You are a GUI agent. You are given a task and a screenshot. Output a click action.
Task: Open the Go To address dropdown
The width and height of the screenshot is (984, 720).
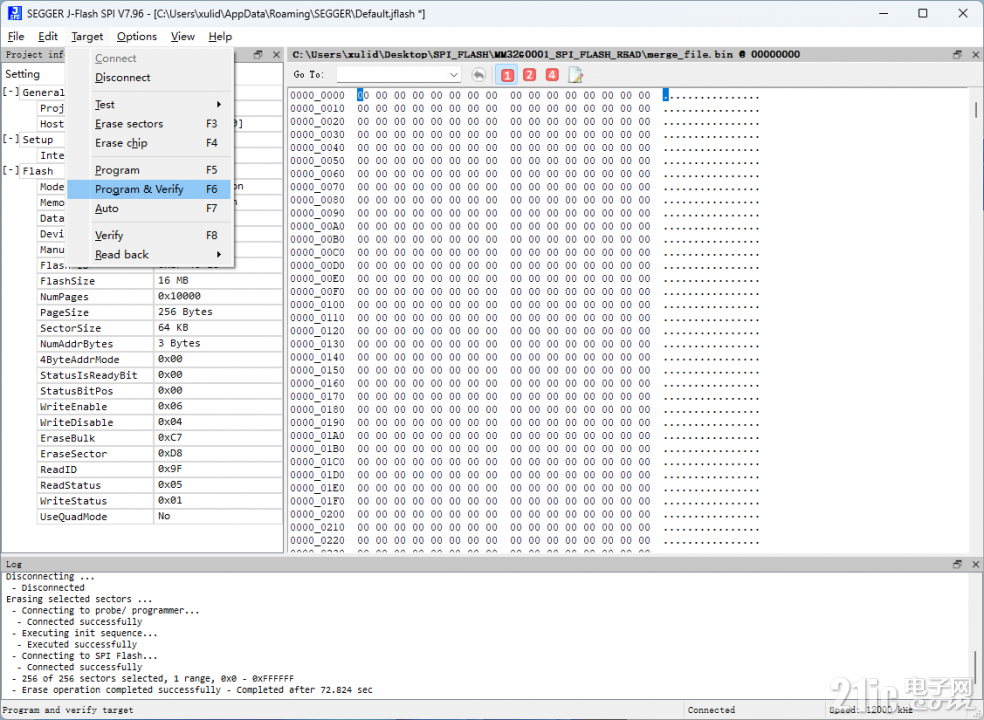[x=454, y=75]
